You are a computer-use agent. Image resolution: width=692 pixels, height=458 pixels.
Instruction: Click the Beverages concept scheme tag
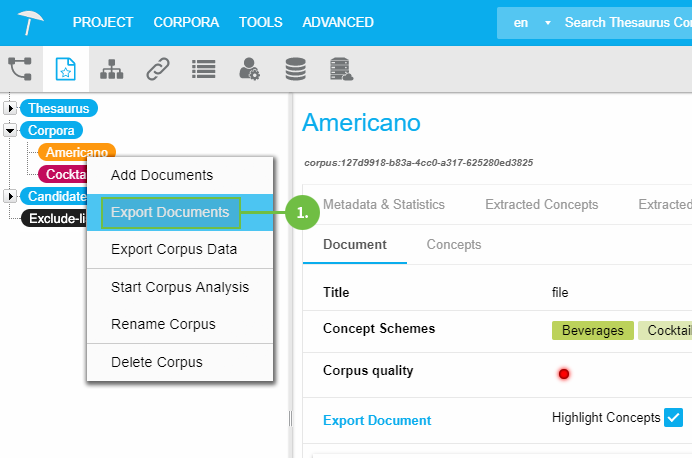[x=592, y=330]
